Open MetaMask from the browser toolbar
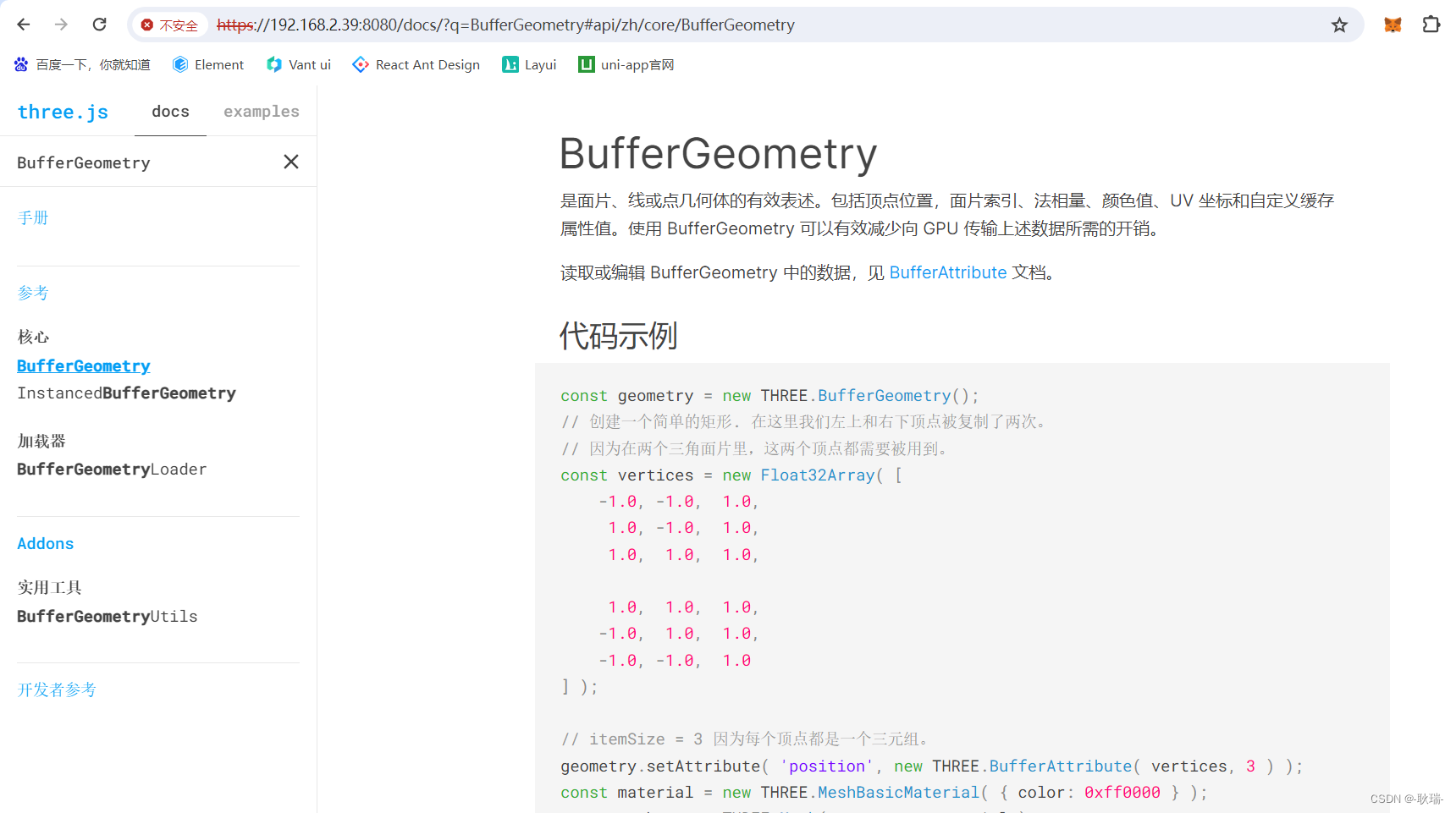This screenshot has width=1456, height=813. coord(1392,25)
